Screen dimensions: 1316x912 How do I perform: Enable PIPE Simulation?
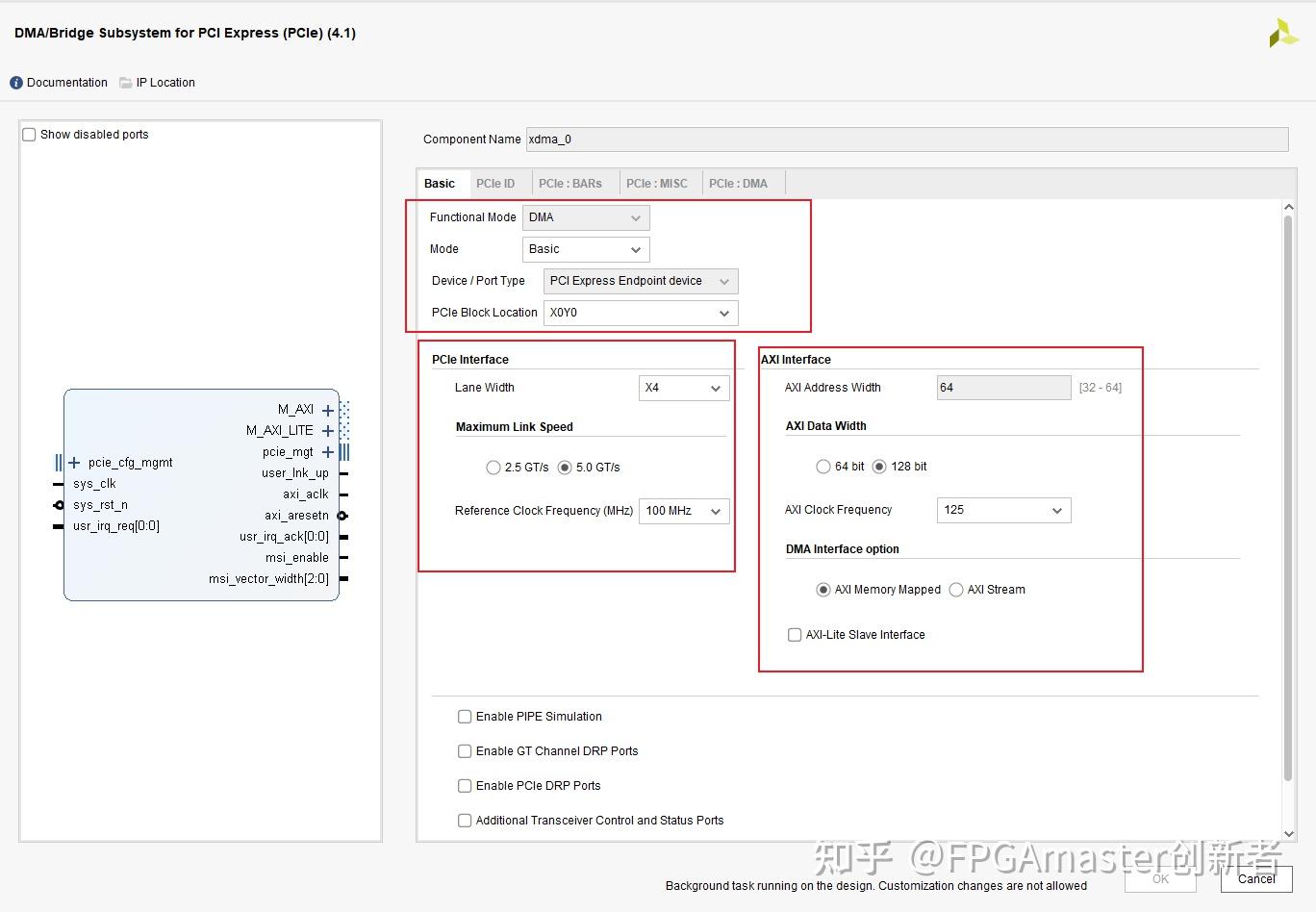click(x=465, y=716)
